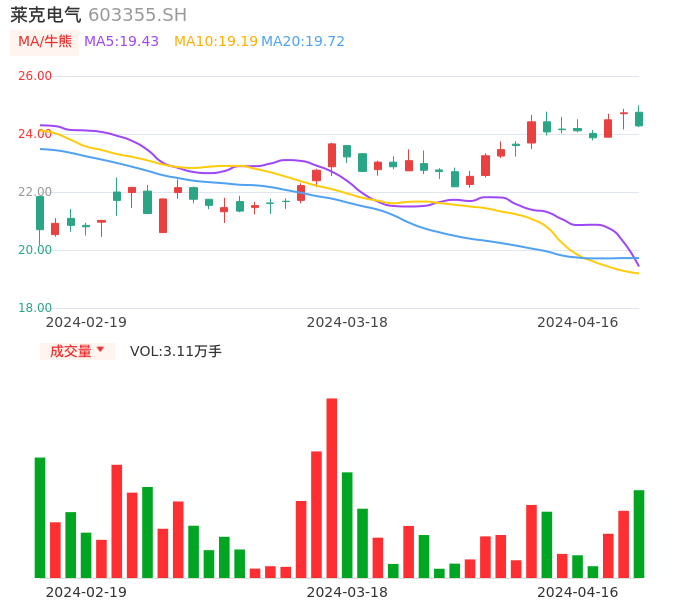Open the MA/牛熊 indicator selector
The image size is (686, 606).
(x=45, y=42)
